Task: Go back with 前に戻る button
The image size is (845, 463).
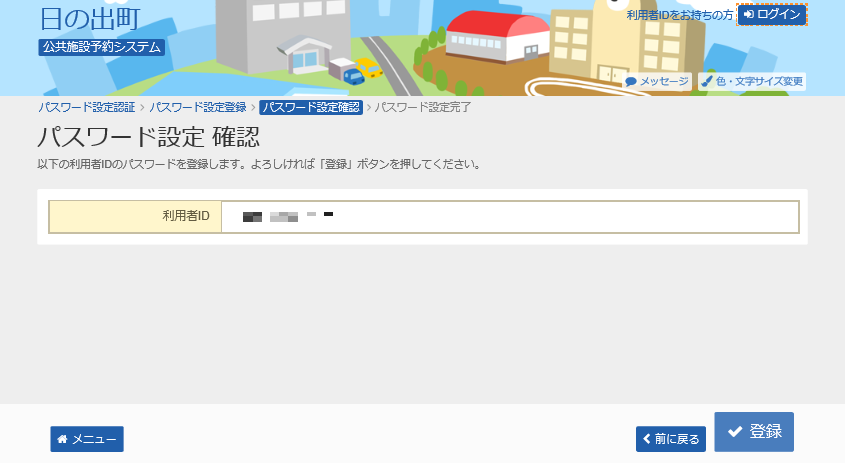Action: coord(671,439)
